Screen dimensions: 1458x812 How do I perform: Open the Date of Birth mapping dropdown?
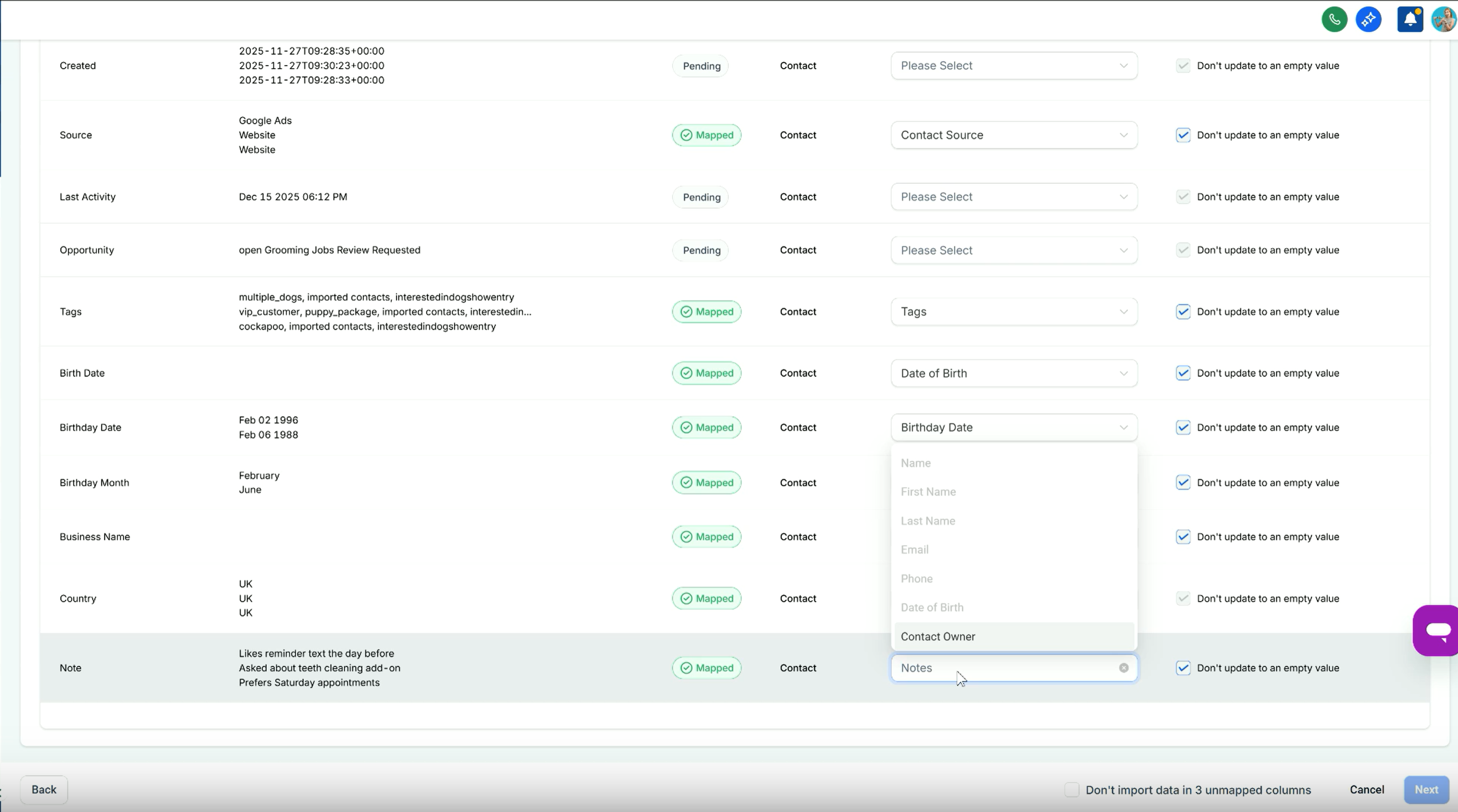tap(1014, 373)
